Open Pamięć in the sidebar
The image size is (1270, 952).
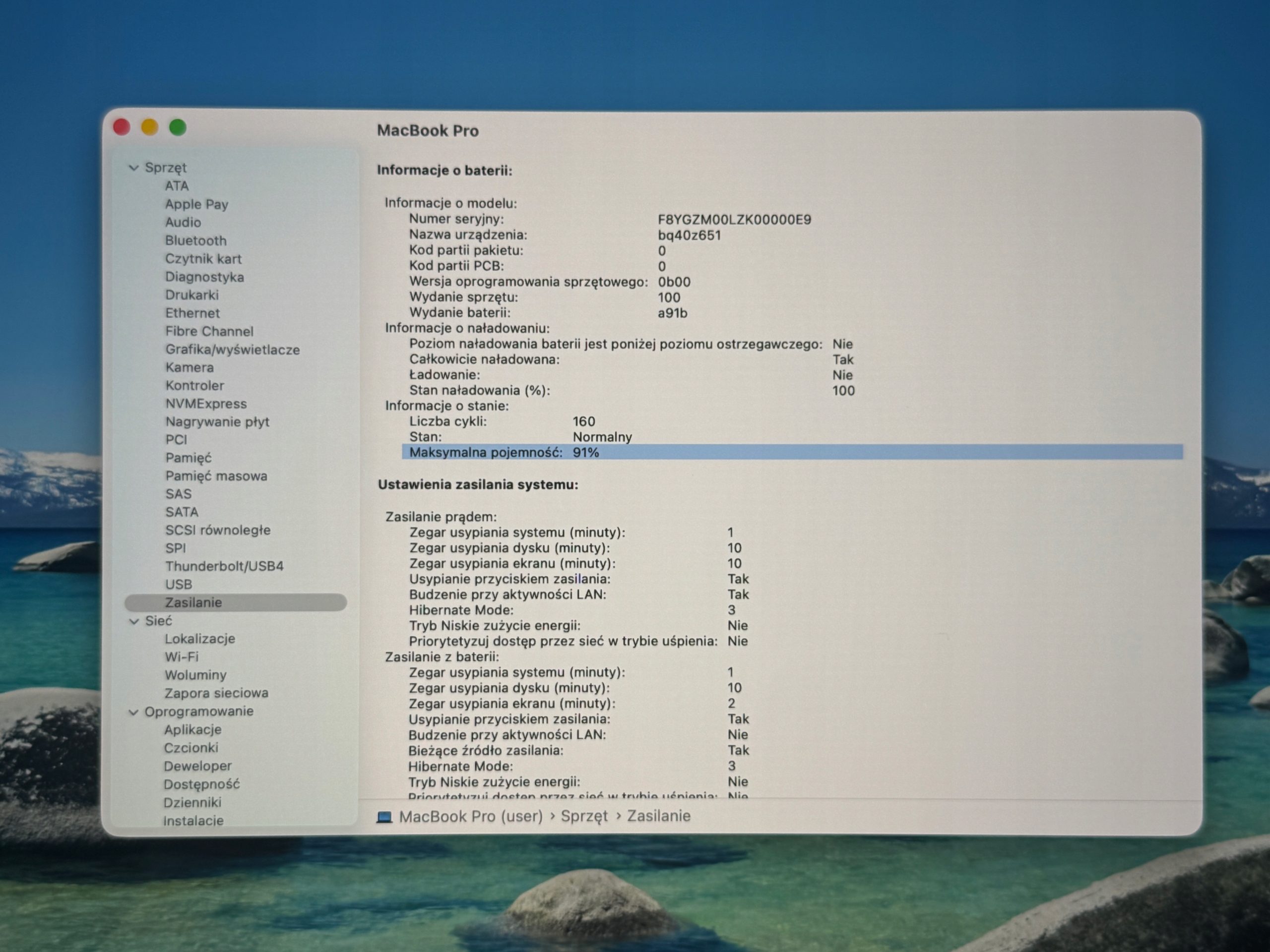click(x=189, y=458)
